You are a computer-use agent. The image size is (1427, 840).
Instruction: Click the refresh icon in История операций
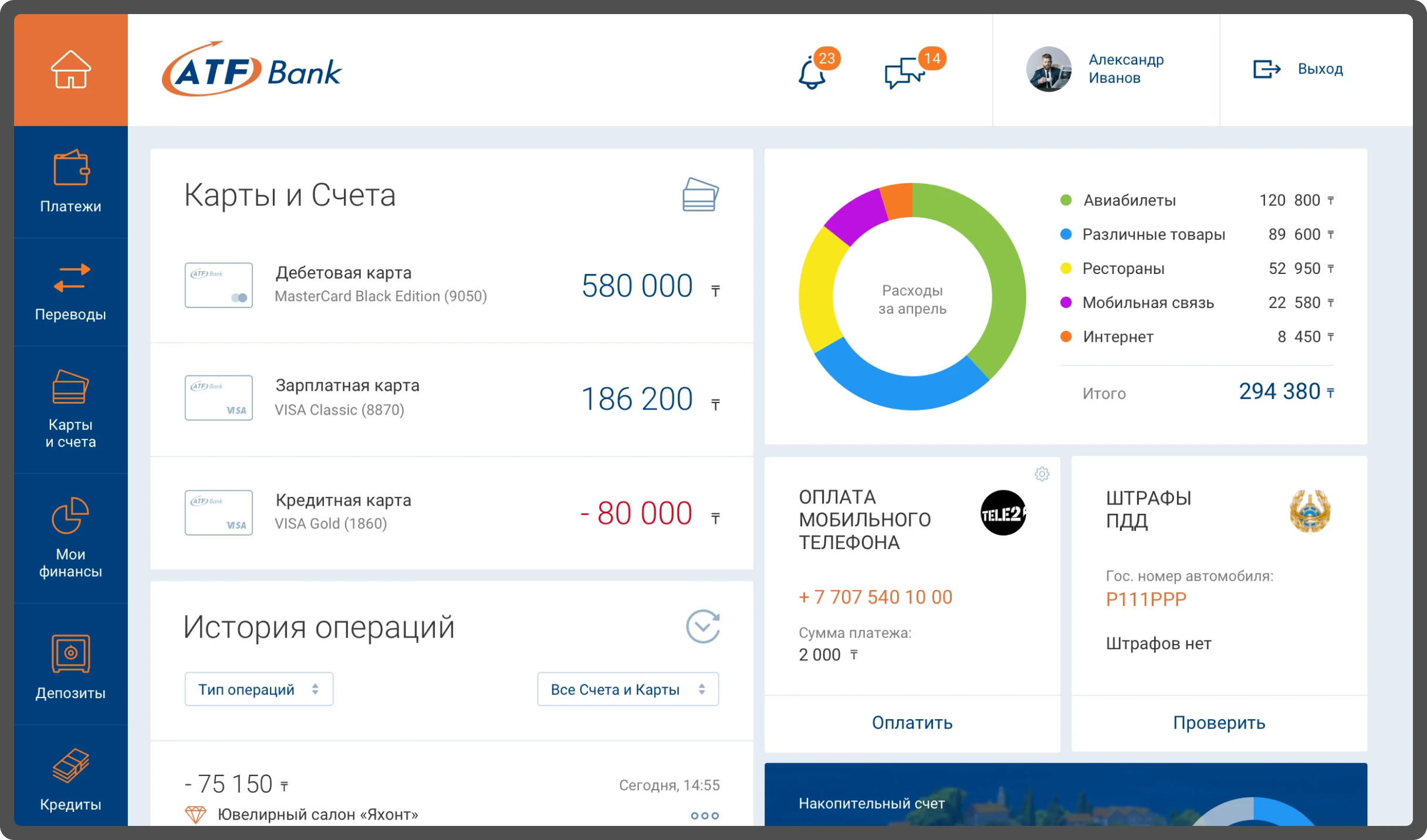[x=702, y=626]
